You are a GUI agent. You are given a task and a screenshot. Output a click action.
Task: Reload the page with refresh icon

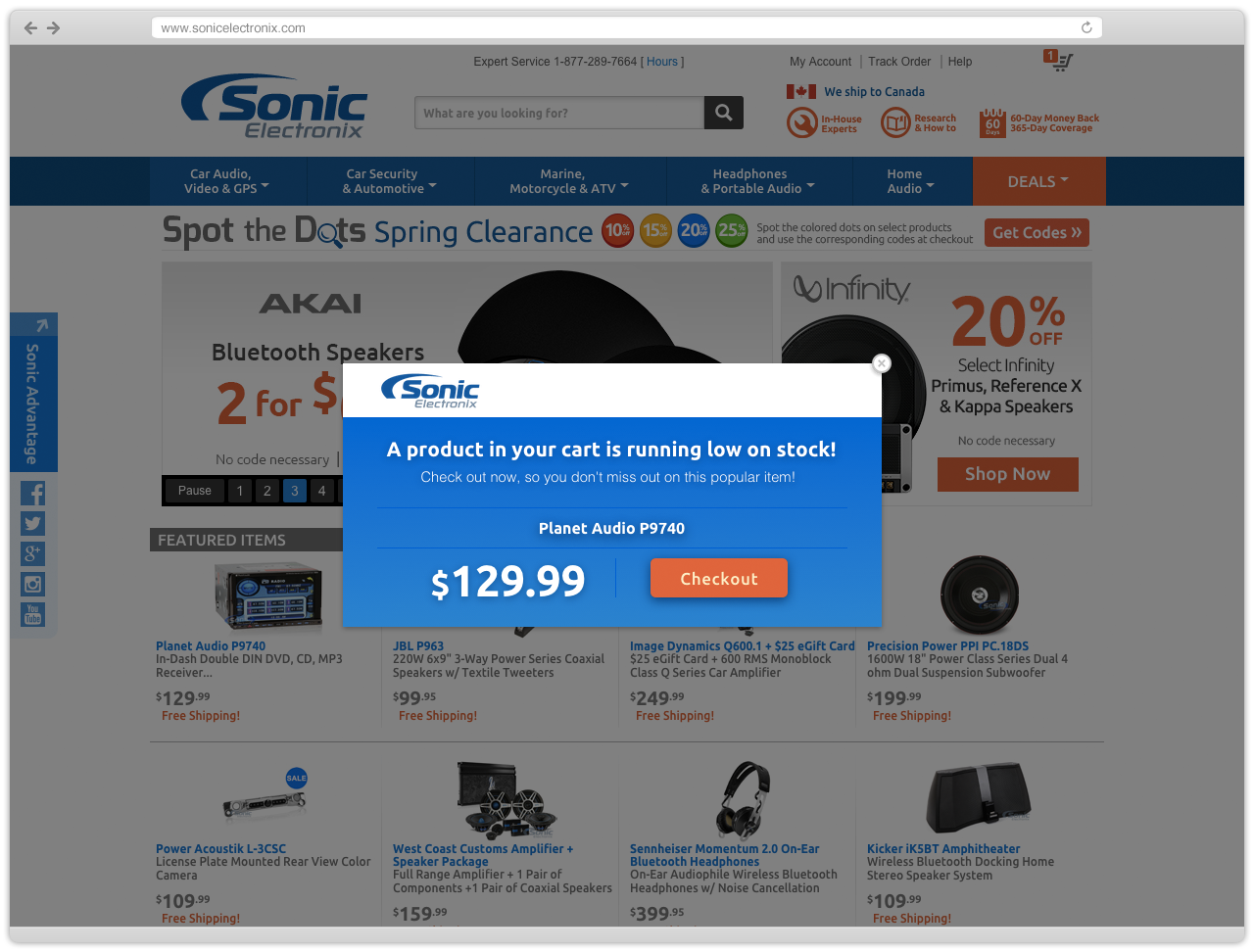point(1086,27)
